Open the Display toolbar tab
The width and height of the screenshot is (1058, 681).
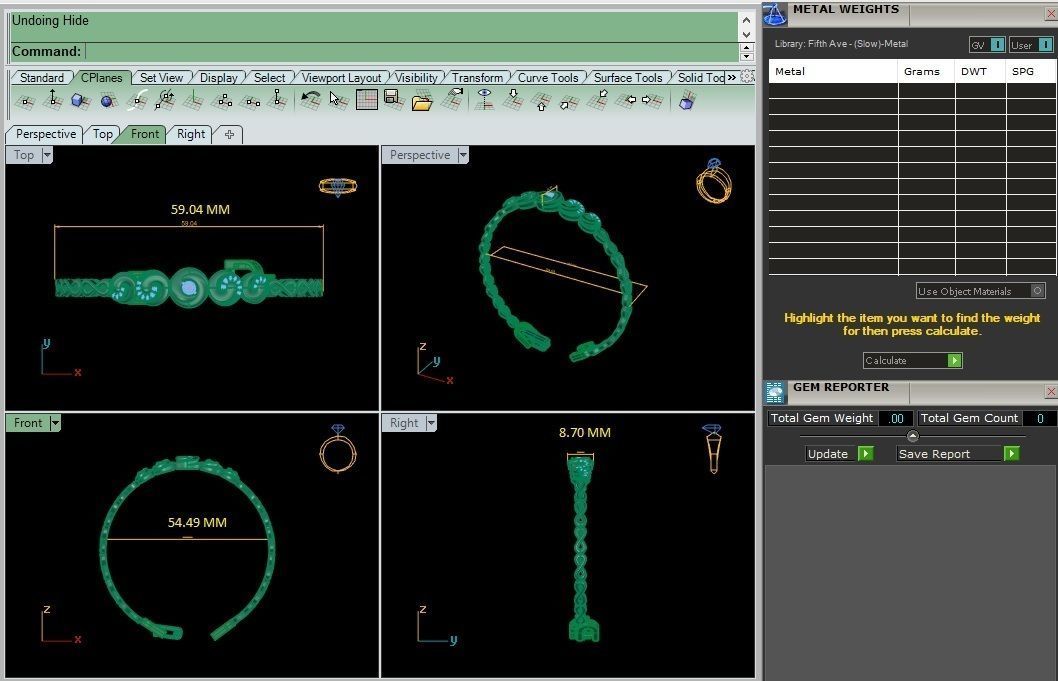219,78
